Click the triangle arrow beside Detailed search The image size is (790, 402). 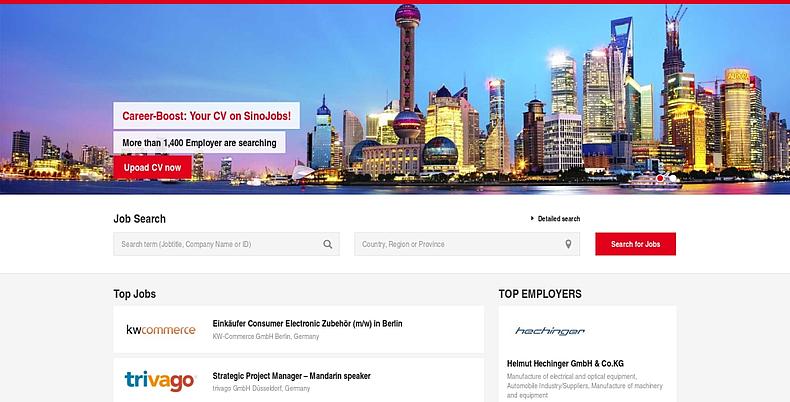[532, 219]
